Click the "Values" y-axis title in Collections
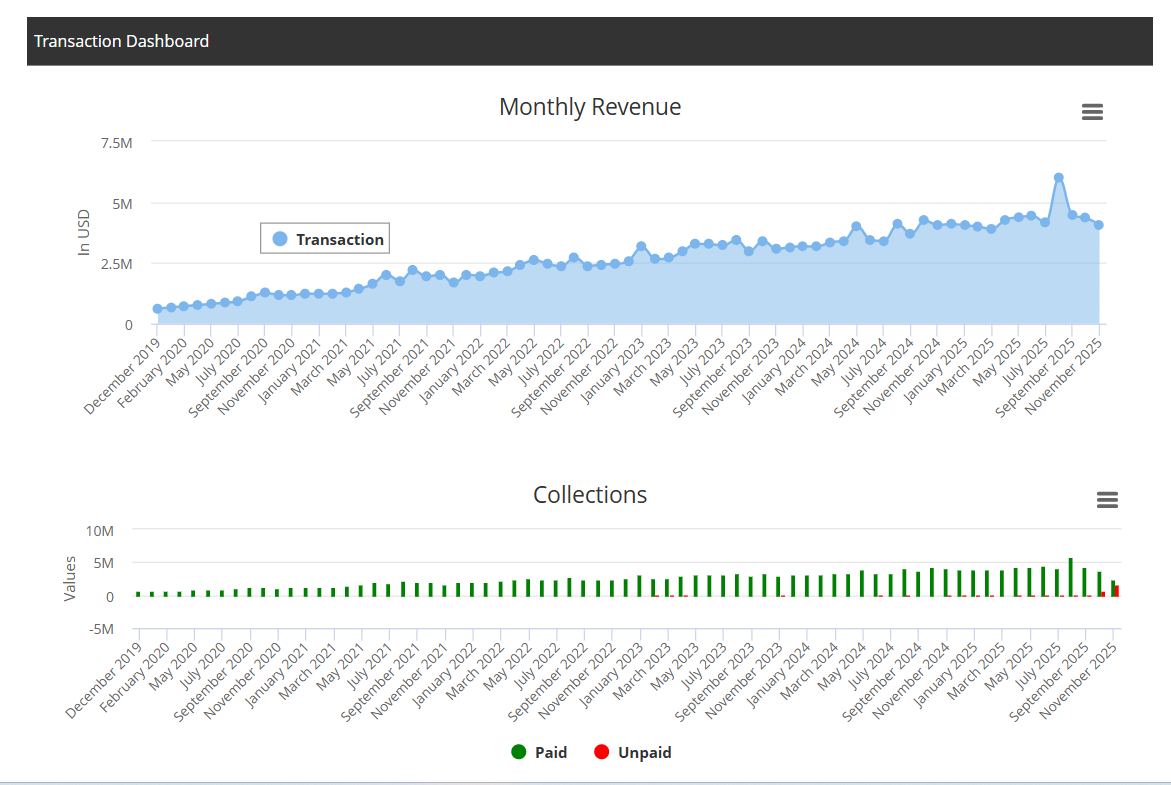Viewport: 1171px width, 785px height. pos(70,579)
